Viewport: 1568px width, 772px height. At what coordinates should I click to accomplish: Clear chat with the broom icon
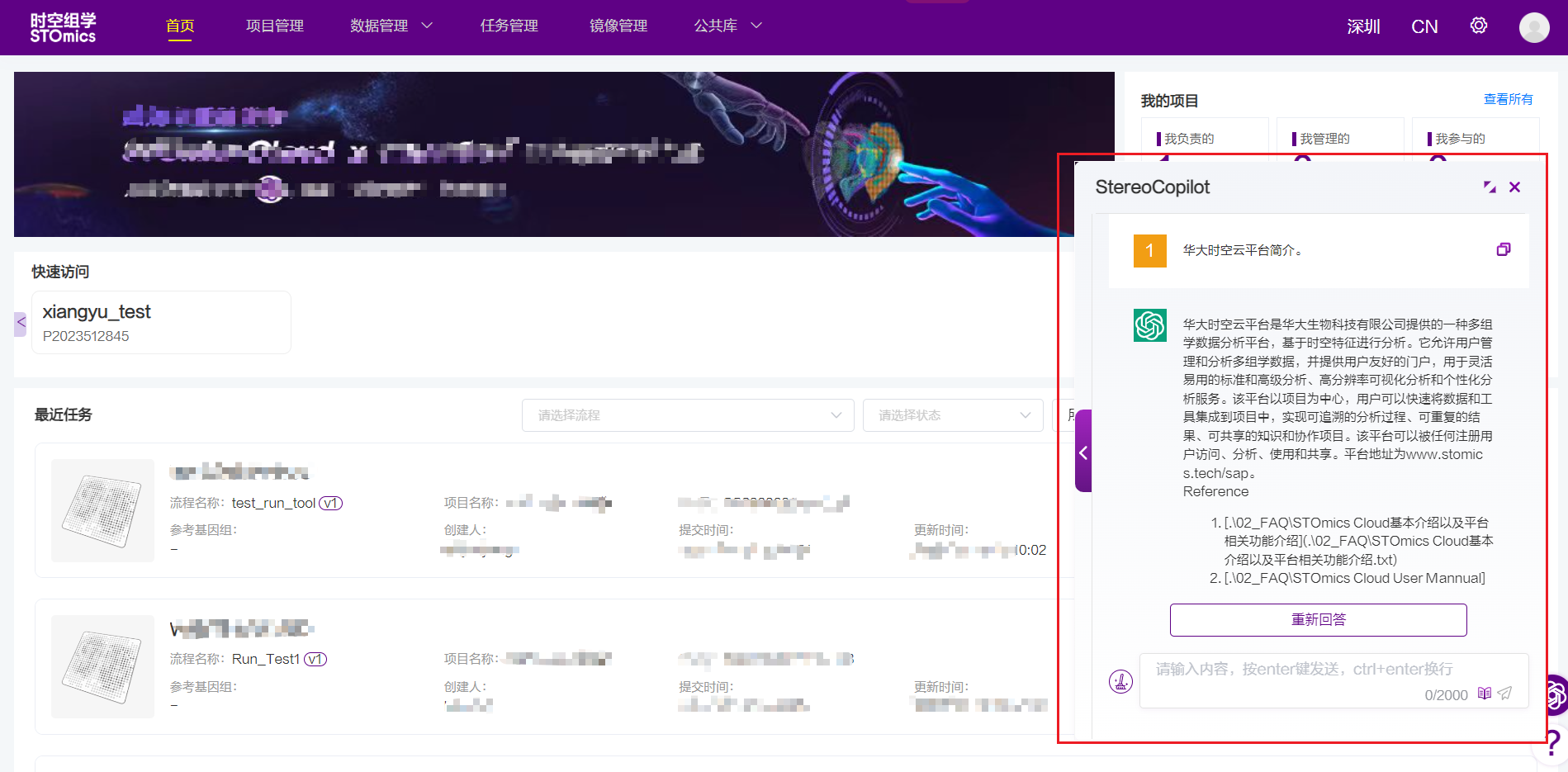tap(1120, 681)
